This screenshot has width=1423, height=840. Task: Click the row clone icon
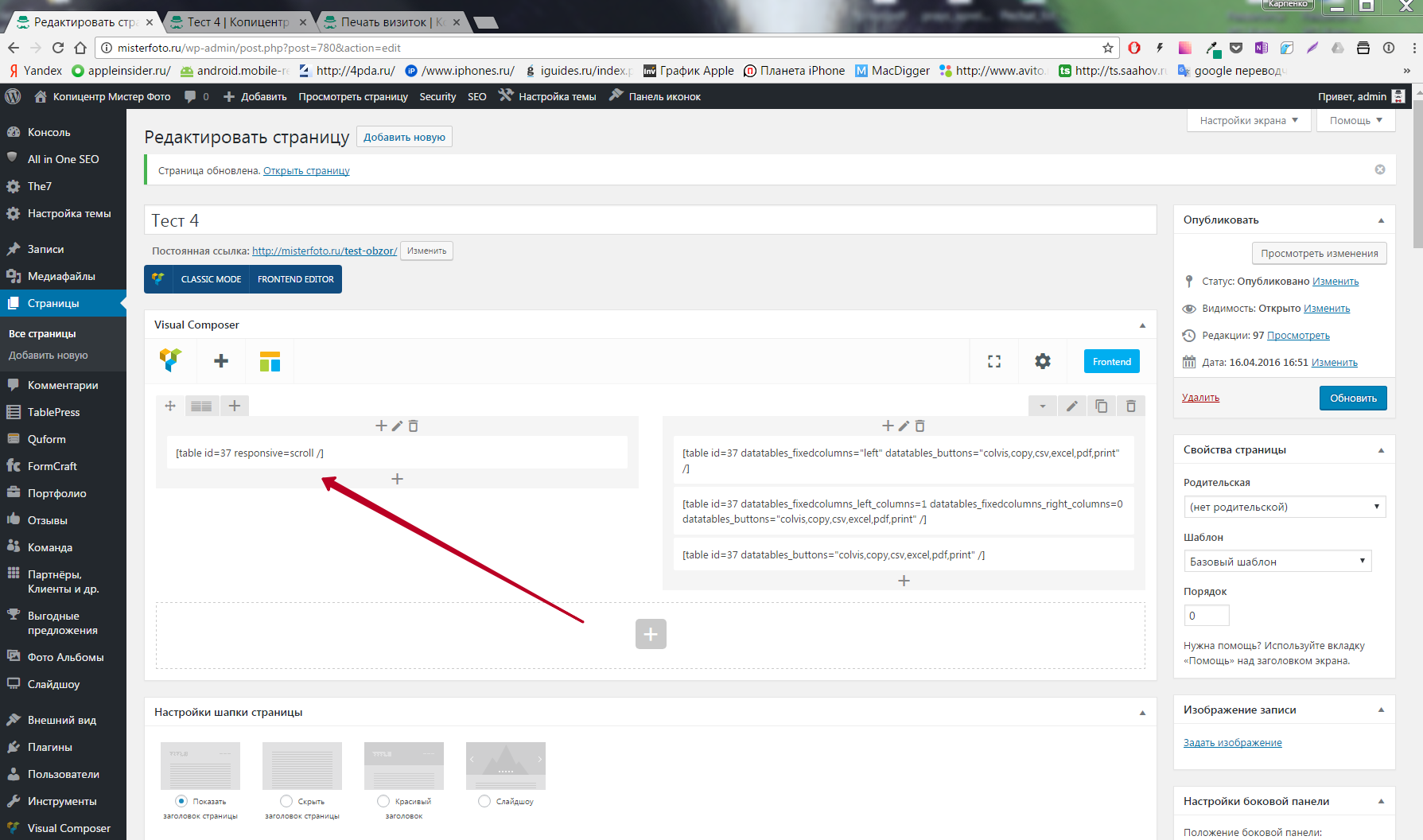coord(1101,406)
